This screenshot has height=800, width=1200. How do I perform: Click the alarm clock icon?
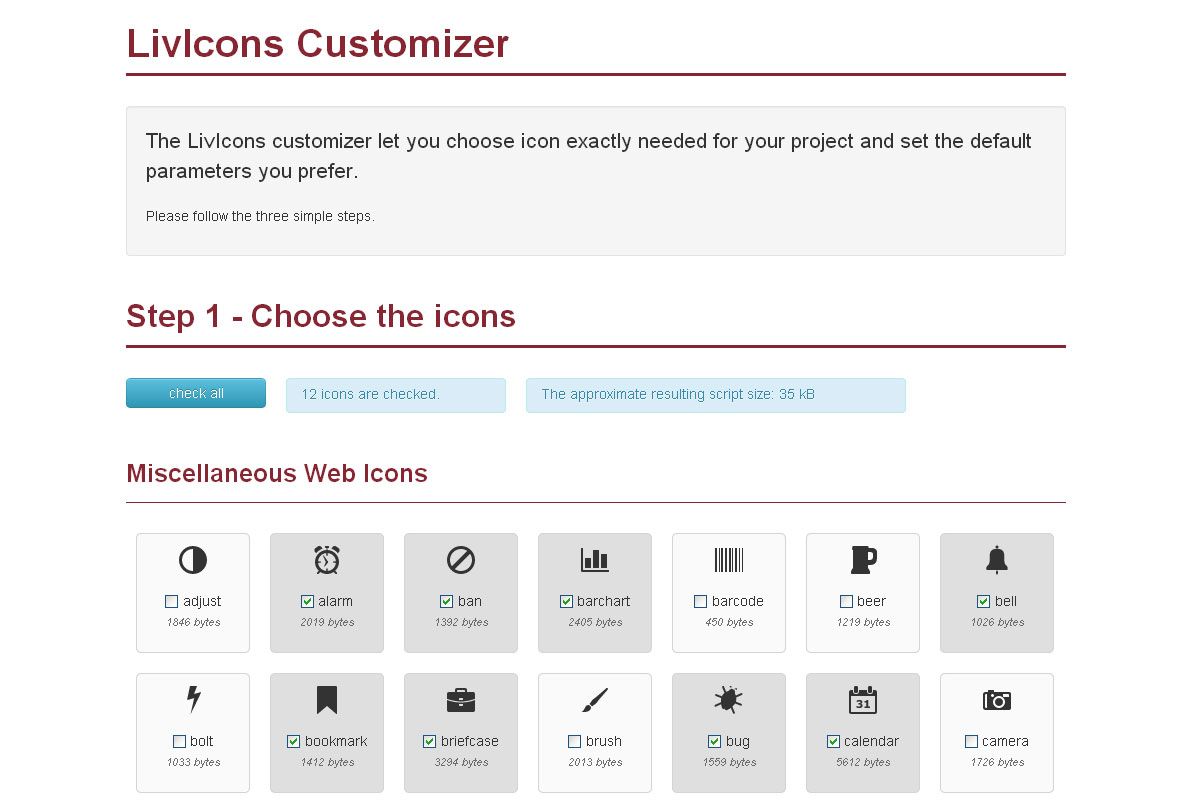pos(327,560)
